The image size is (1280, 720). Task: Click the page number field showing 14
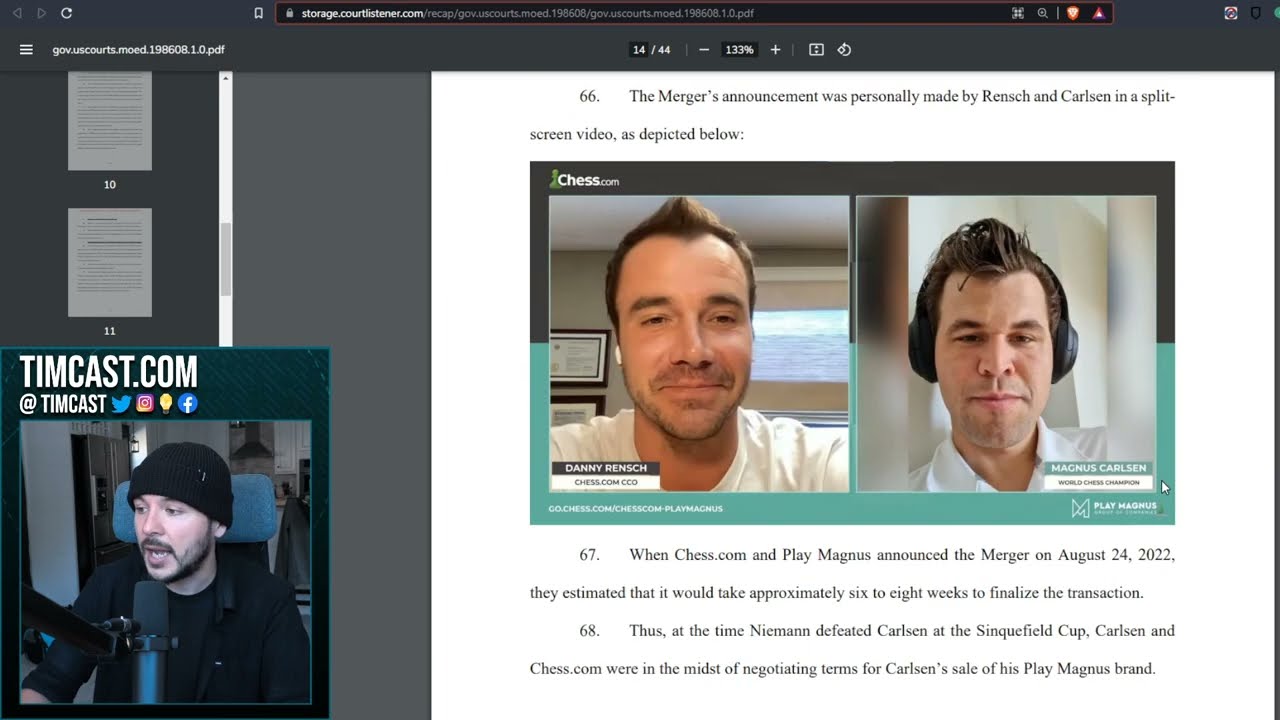[638, 49]
